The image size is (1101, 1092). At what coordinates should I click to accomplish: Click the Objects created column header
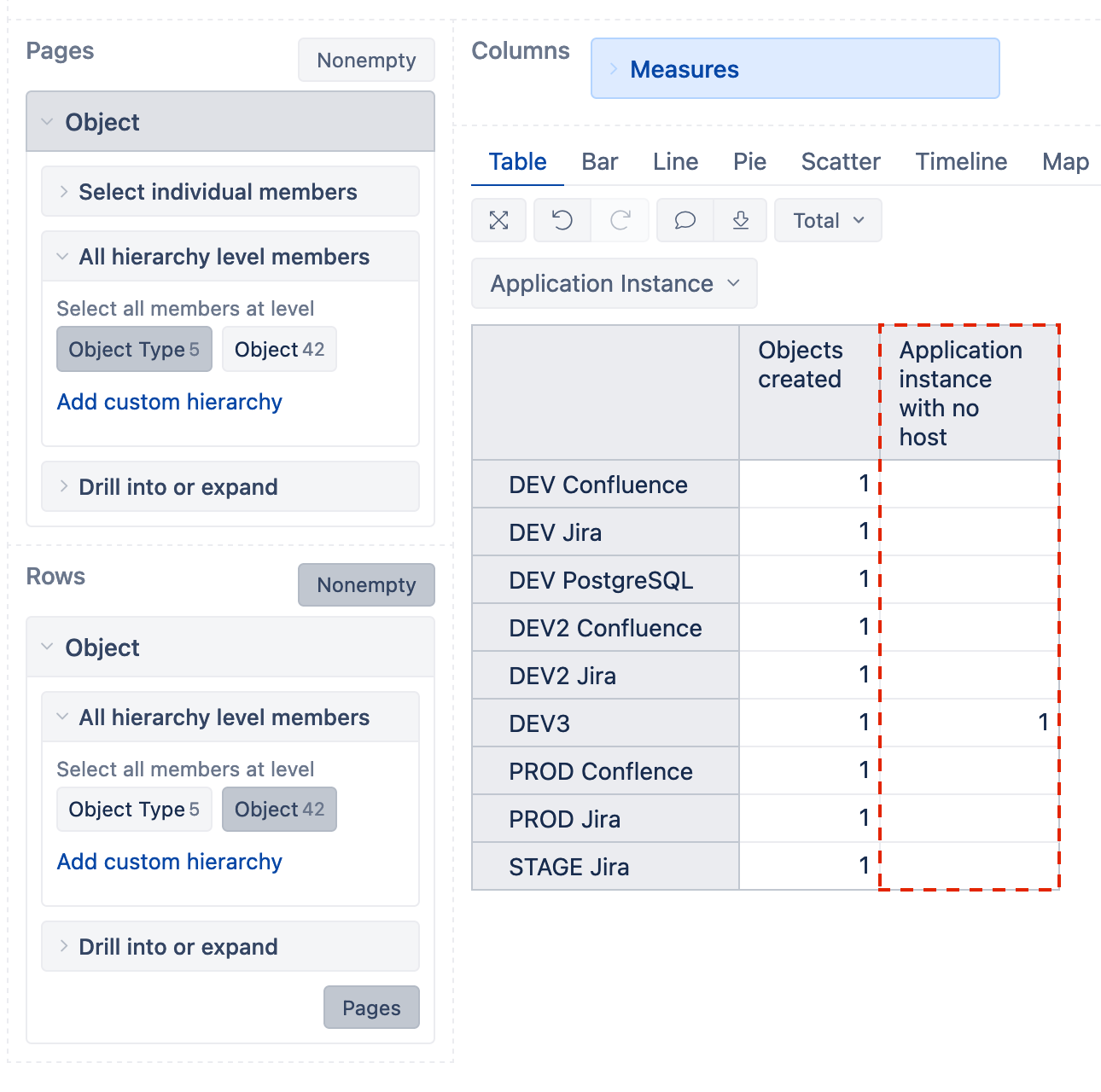click(x=809, y=392)
